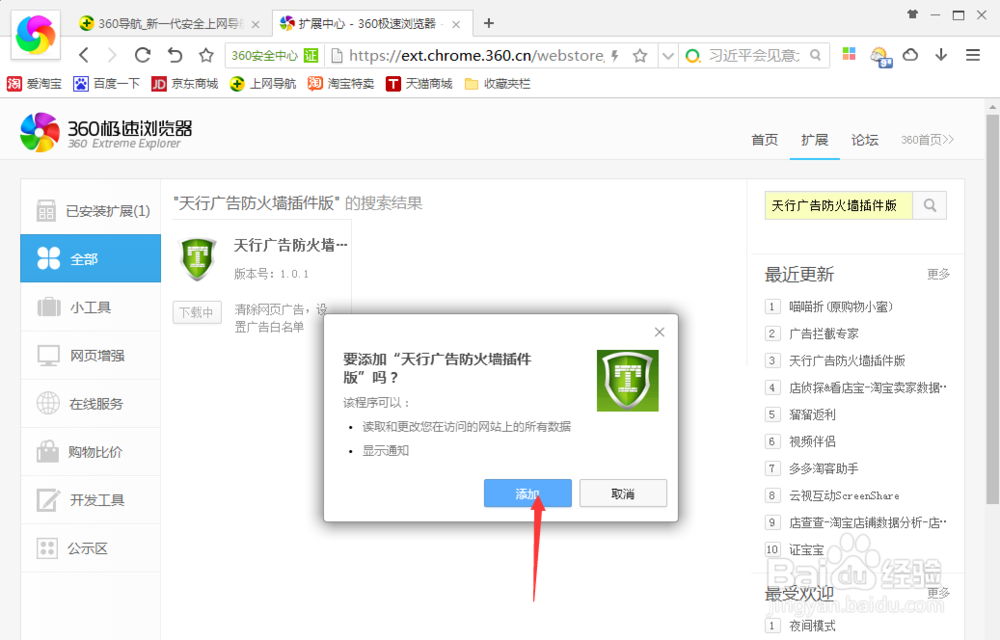
Task: Go to the 首页 page in the site nav
Action: [x=765, y=140]
